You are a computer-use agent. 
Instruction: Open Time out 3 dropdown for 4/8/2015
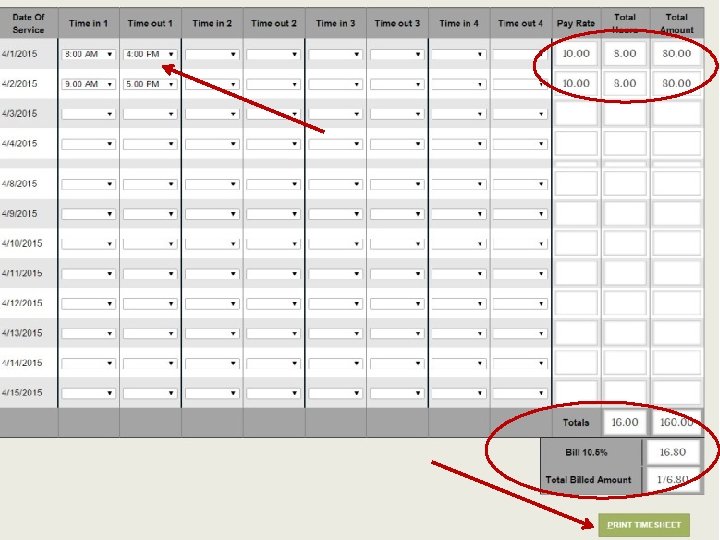coord(397,184)
